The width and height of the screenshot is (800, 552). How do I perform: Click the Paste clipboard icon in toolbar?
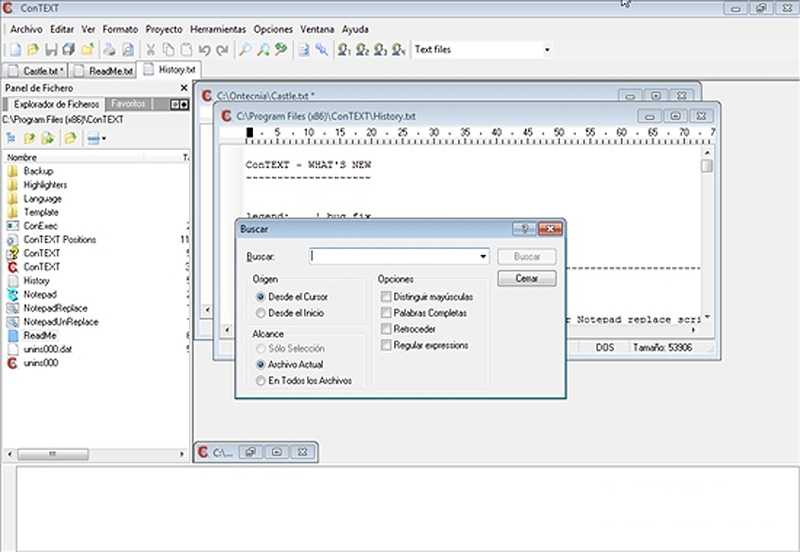(x=187, y=49)
